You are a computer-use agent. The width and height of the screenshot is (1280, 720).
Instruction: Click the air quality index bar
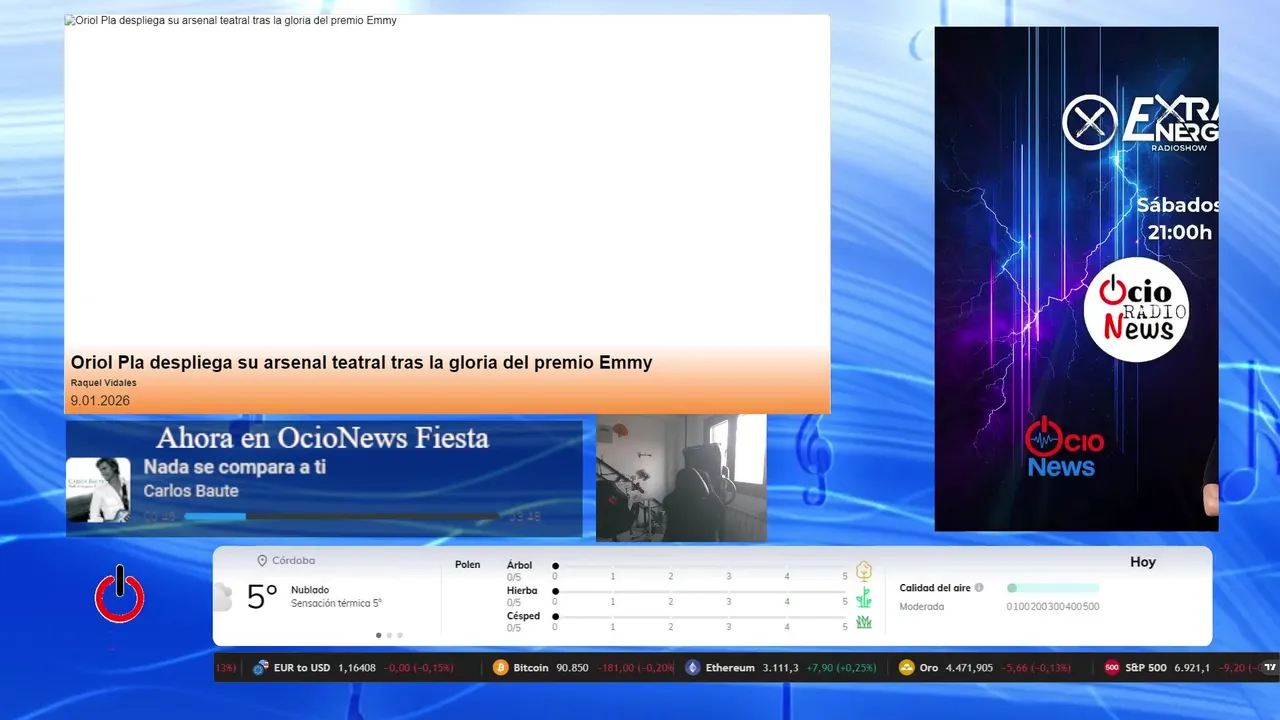[1053, 588]
